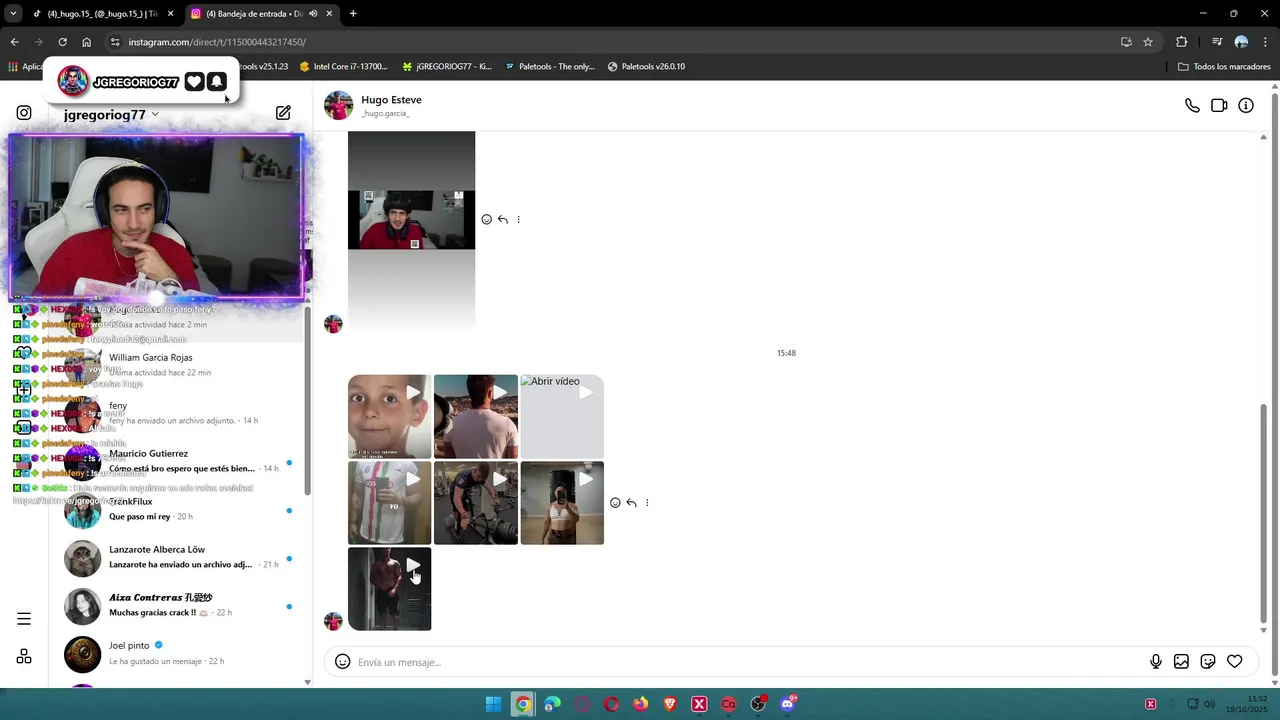1280x720 pixels.
Task: Open the Instagram home logo icon
Action: (x=24, y=113)
